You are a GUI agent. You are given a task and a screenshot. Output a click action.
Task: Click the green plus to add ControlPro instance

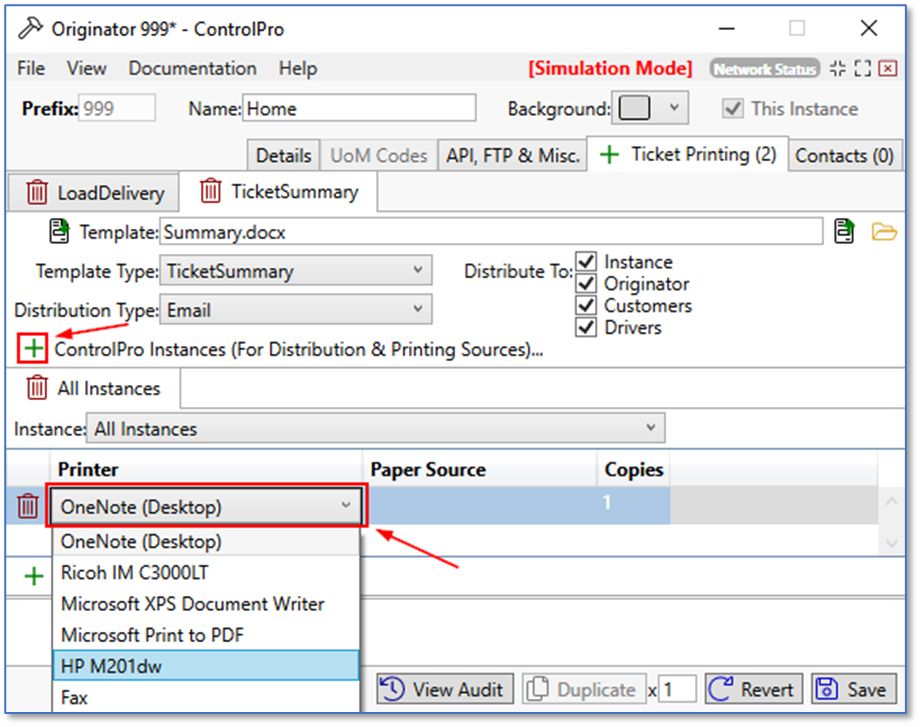[x=35, y=349]
